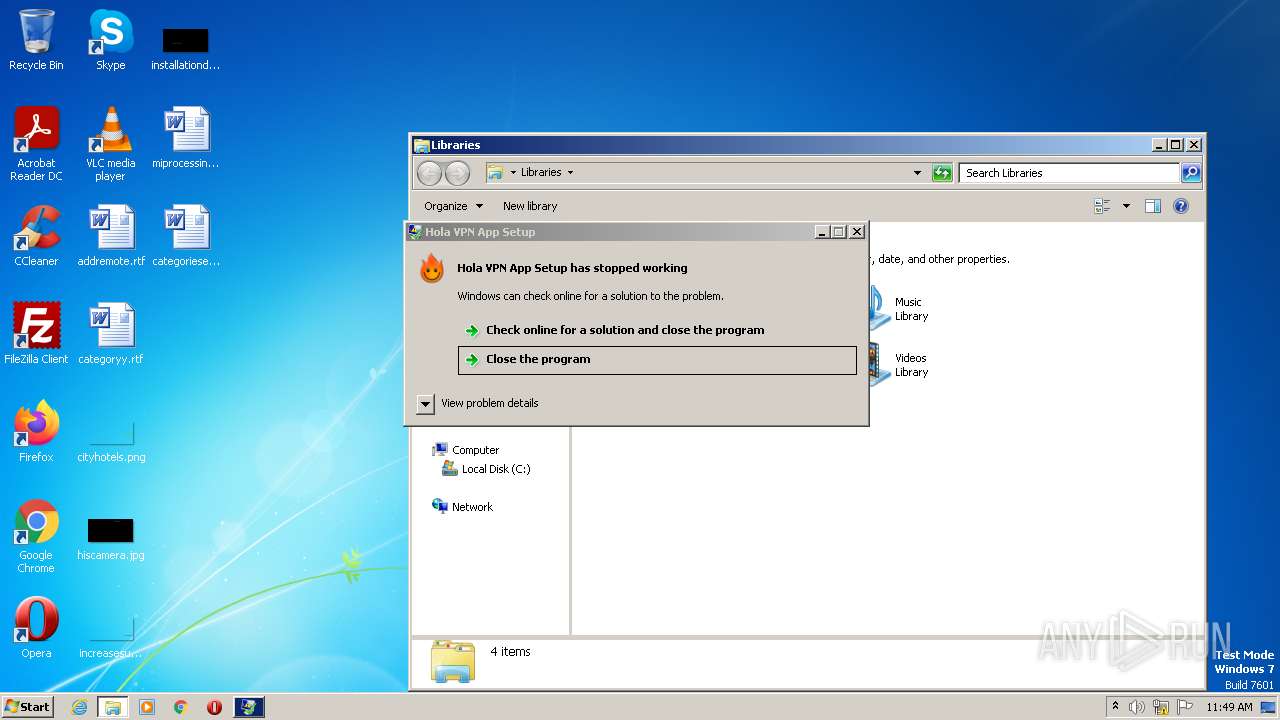Select installationd... file on desktop
Screen dimensions: 1280x720
pos(186,48)
